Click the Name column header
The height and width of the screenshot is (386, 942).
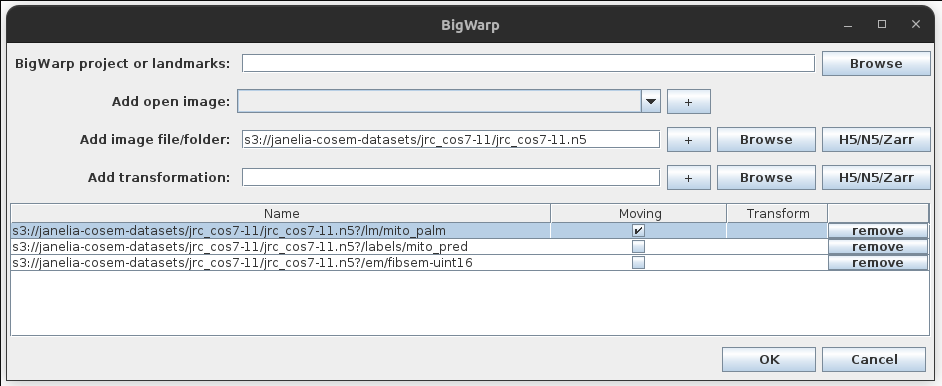(x=281, y=214)
